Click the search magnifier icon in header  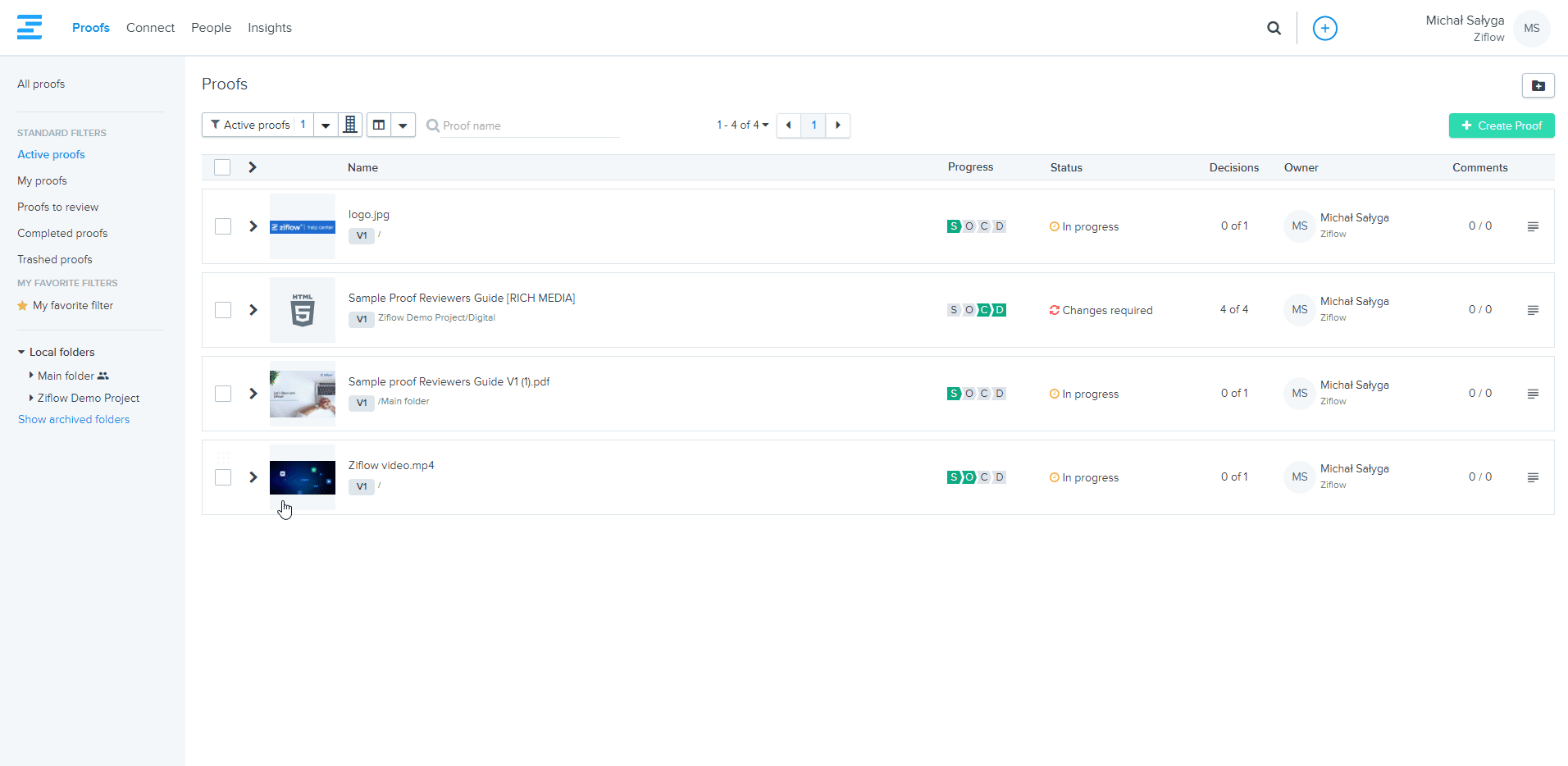[1274, 28]
